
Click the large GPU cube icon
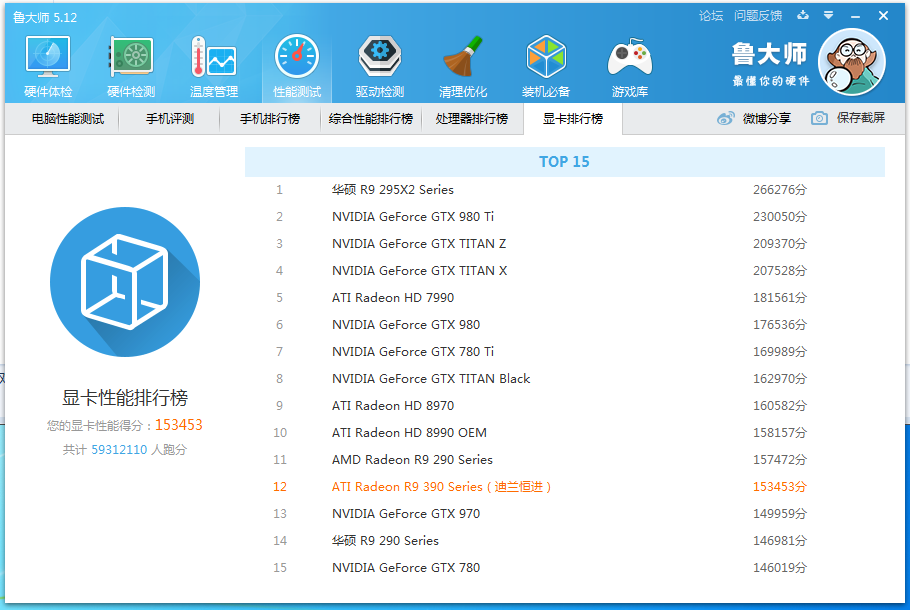(125, 282)
